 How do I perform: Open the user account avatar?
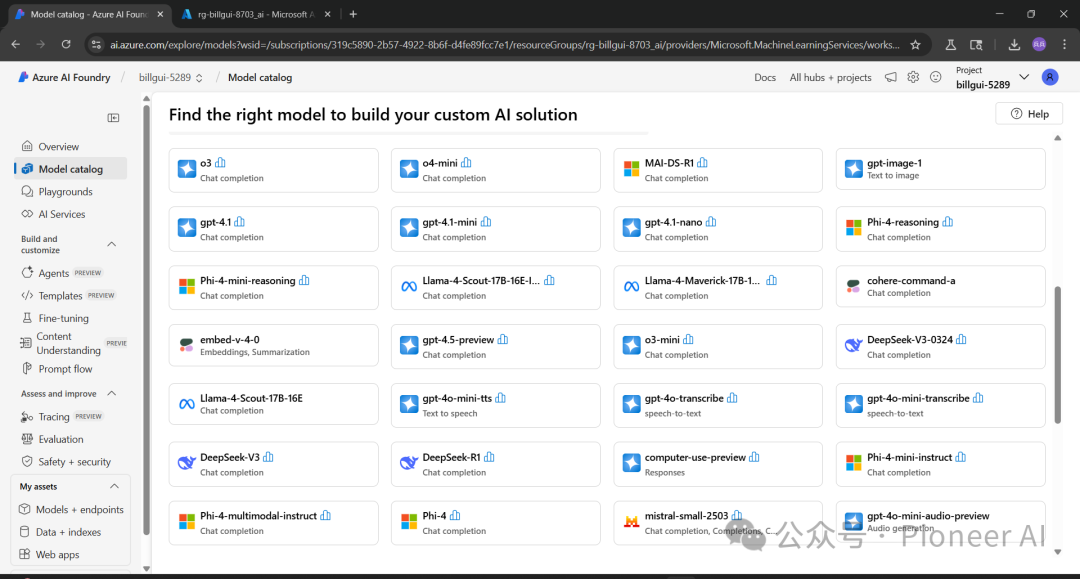[1050, 77]
